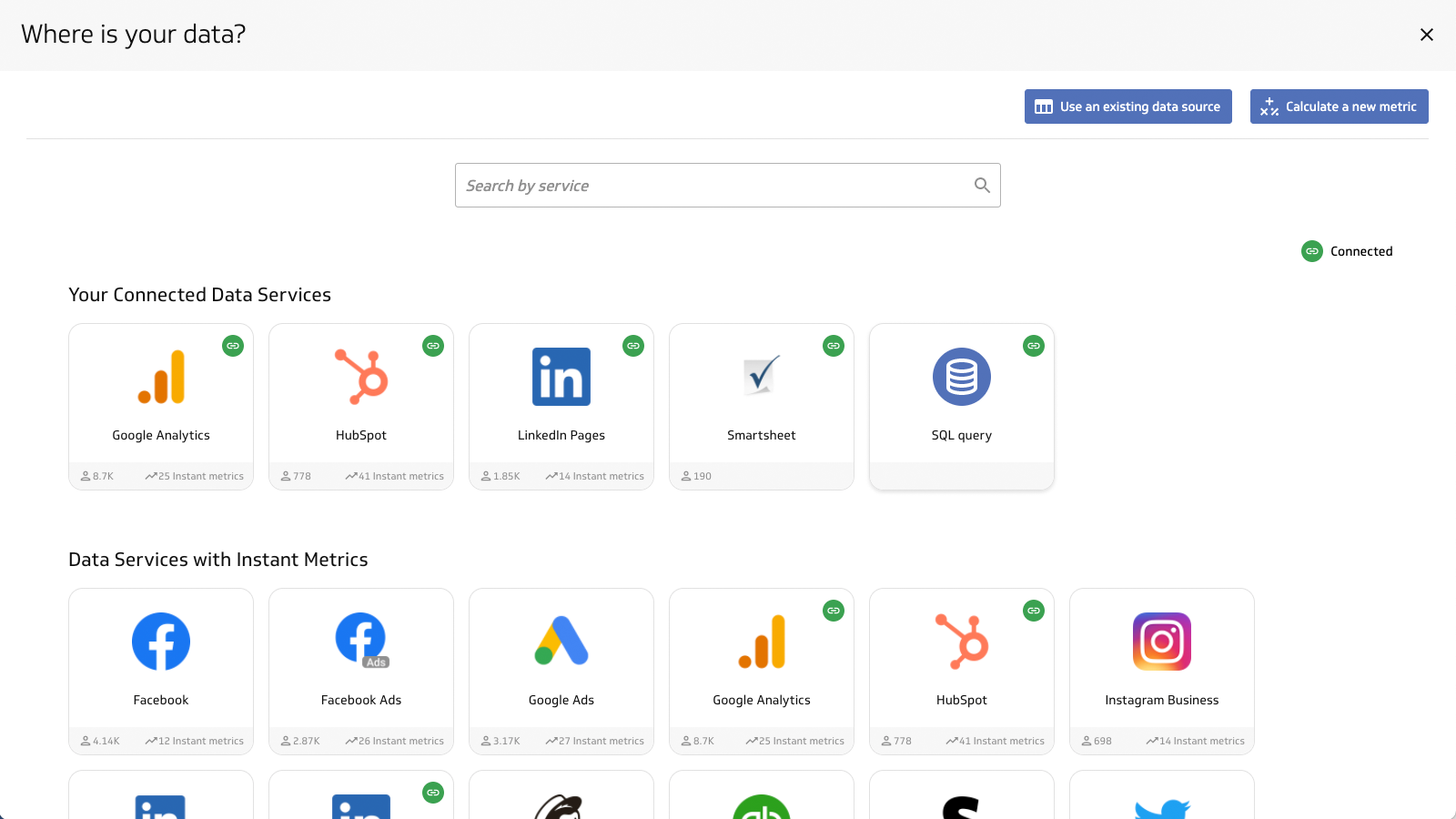Choose the SQL query database icon
The image size is (1456, 819).
(x=962, y=377)
